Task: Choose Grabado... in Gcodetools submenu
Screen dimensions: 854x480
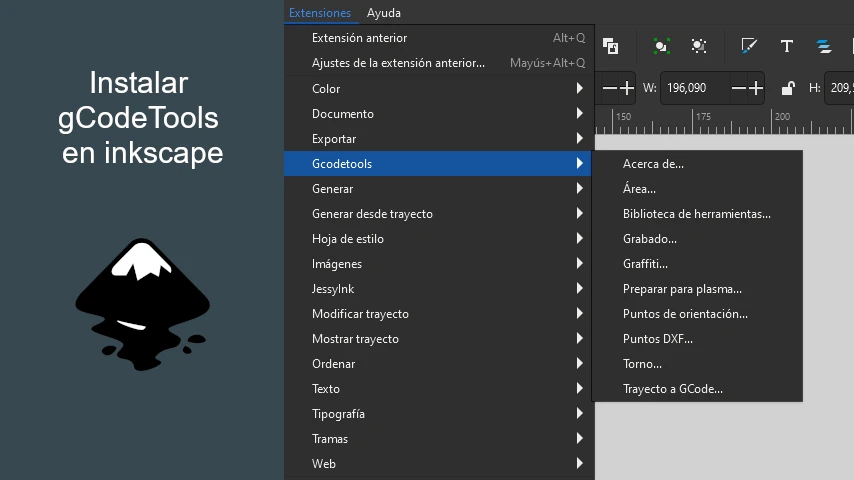Action: point(697,239)
